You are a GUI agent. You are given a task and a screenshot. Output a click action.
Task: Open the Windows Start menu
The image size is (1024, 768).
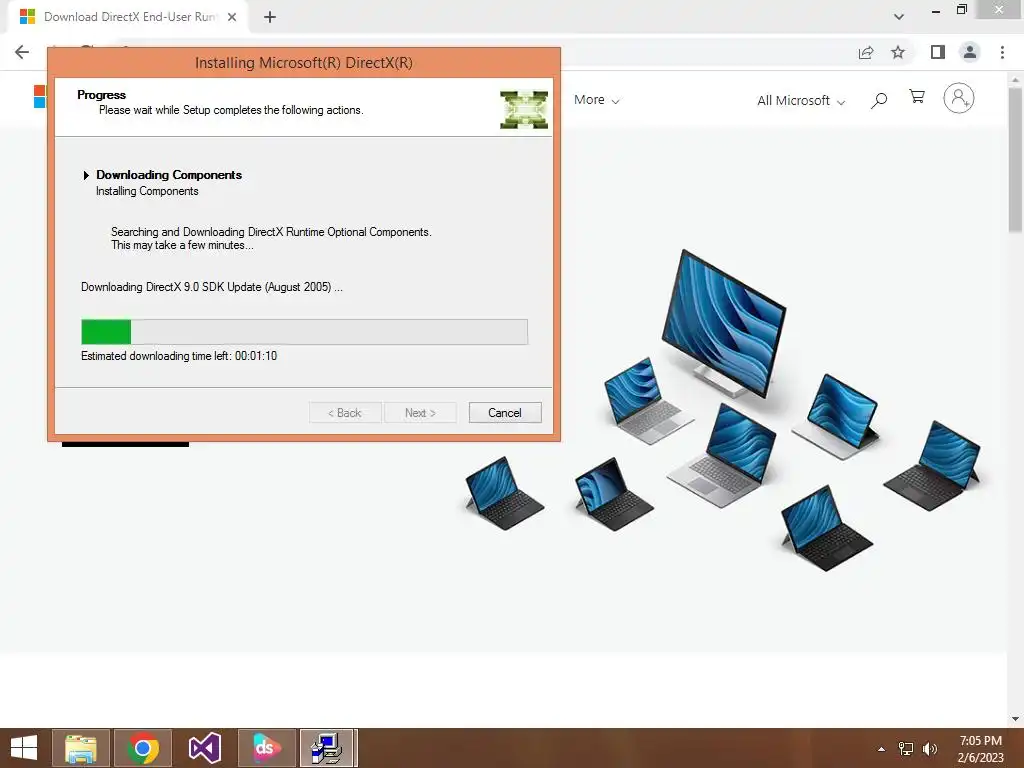[24, 748]
